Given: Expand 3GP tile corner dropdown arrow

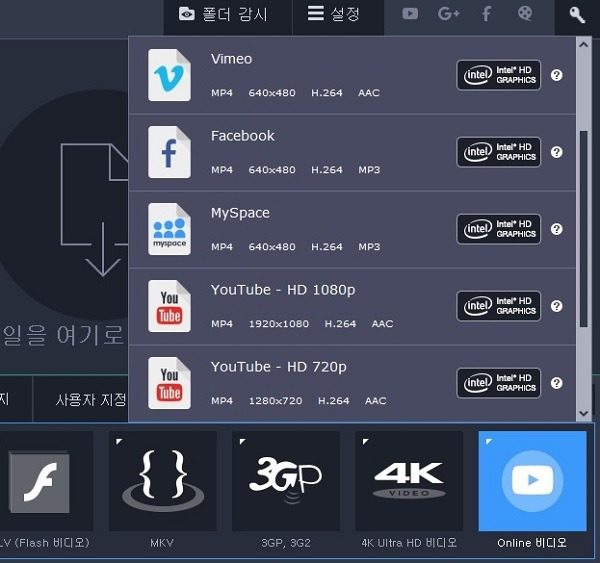Looking at the screenshot, I should [242, 441].
